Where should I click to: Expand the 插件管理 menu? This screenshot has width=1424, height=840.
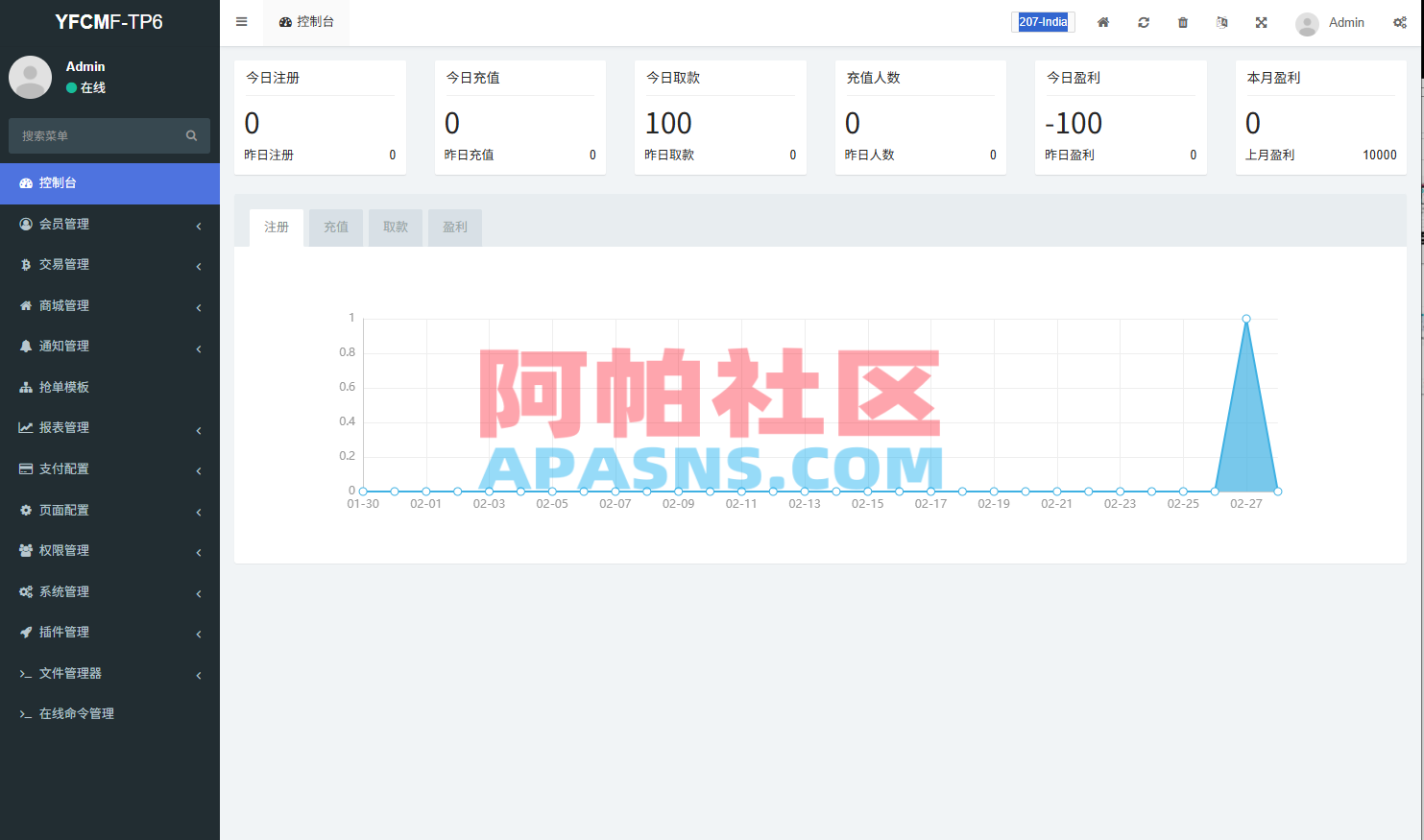coord(109,633)
